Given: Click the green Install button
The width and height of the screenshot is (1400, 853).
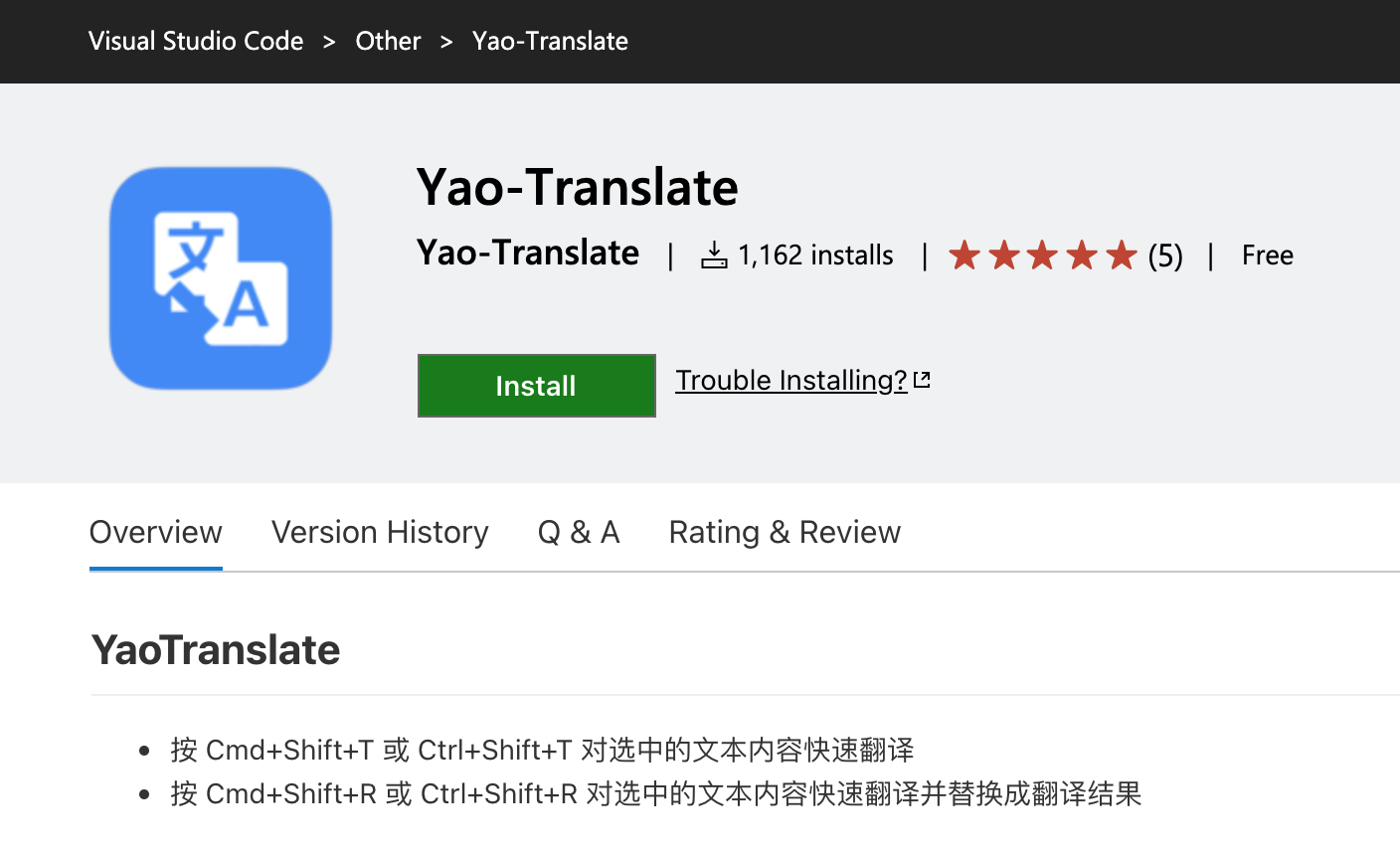Looking at the screenshot, I should point(536,386).
